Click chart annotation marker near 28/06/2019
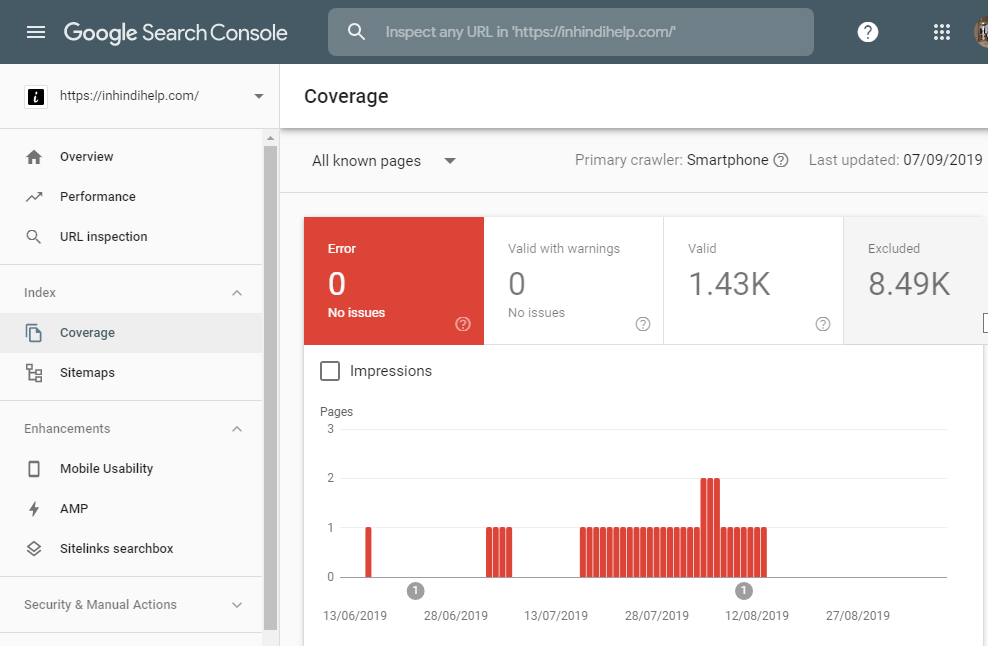 coord(415,591)
